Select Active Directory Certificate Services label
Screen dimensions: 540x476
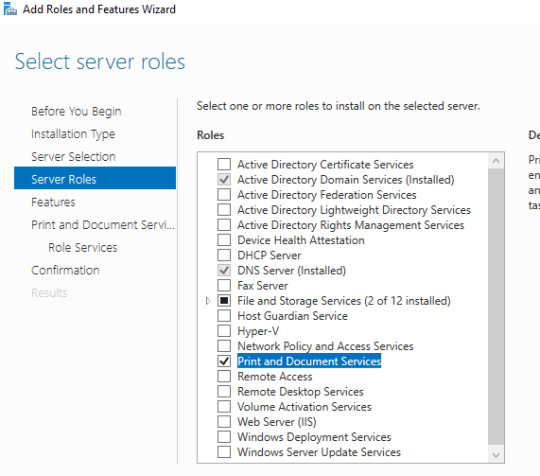click(325, 164)
